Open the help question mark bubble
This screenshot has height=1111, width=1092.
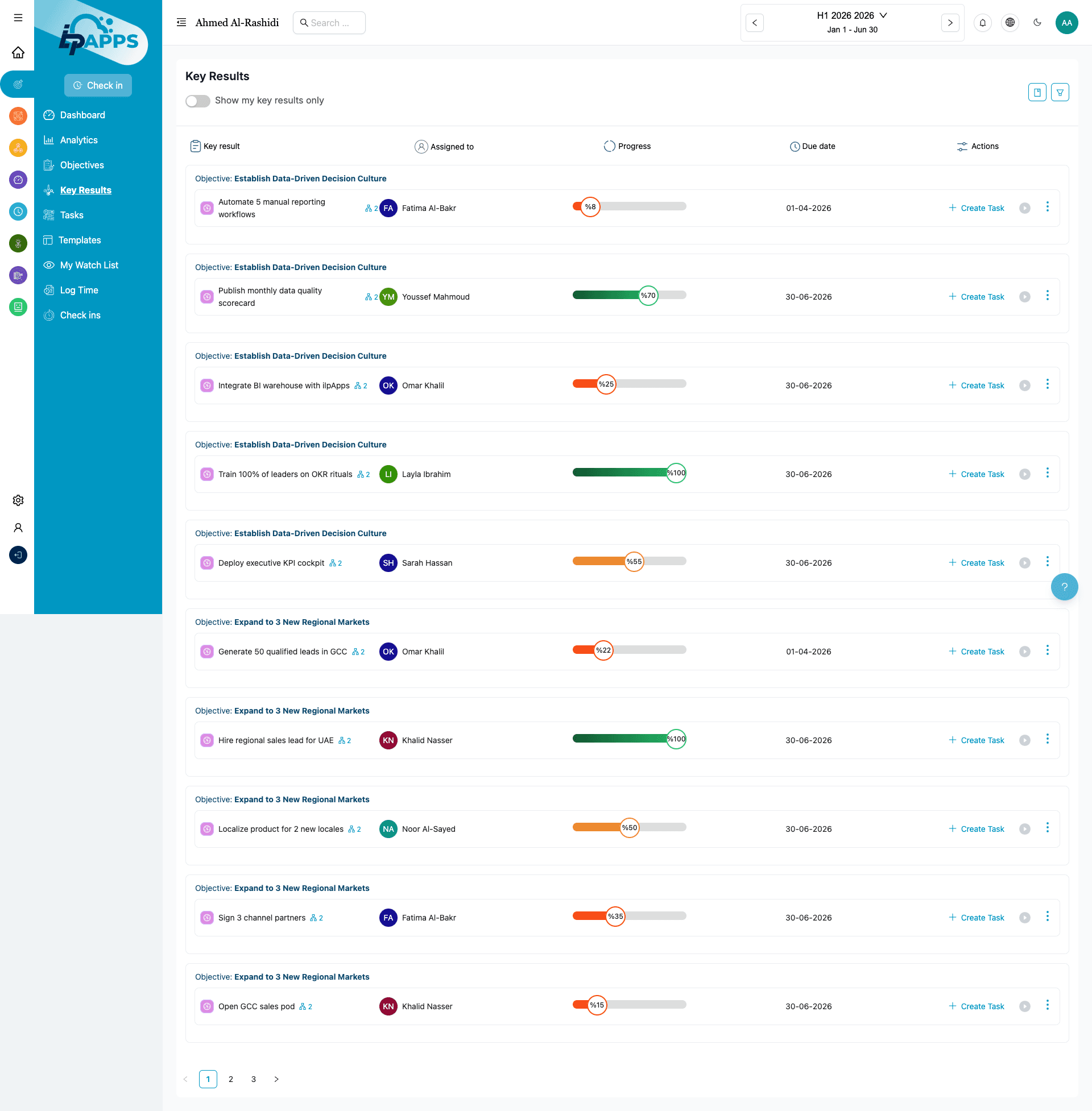click(1064, 586)
